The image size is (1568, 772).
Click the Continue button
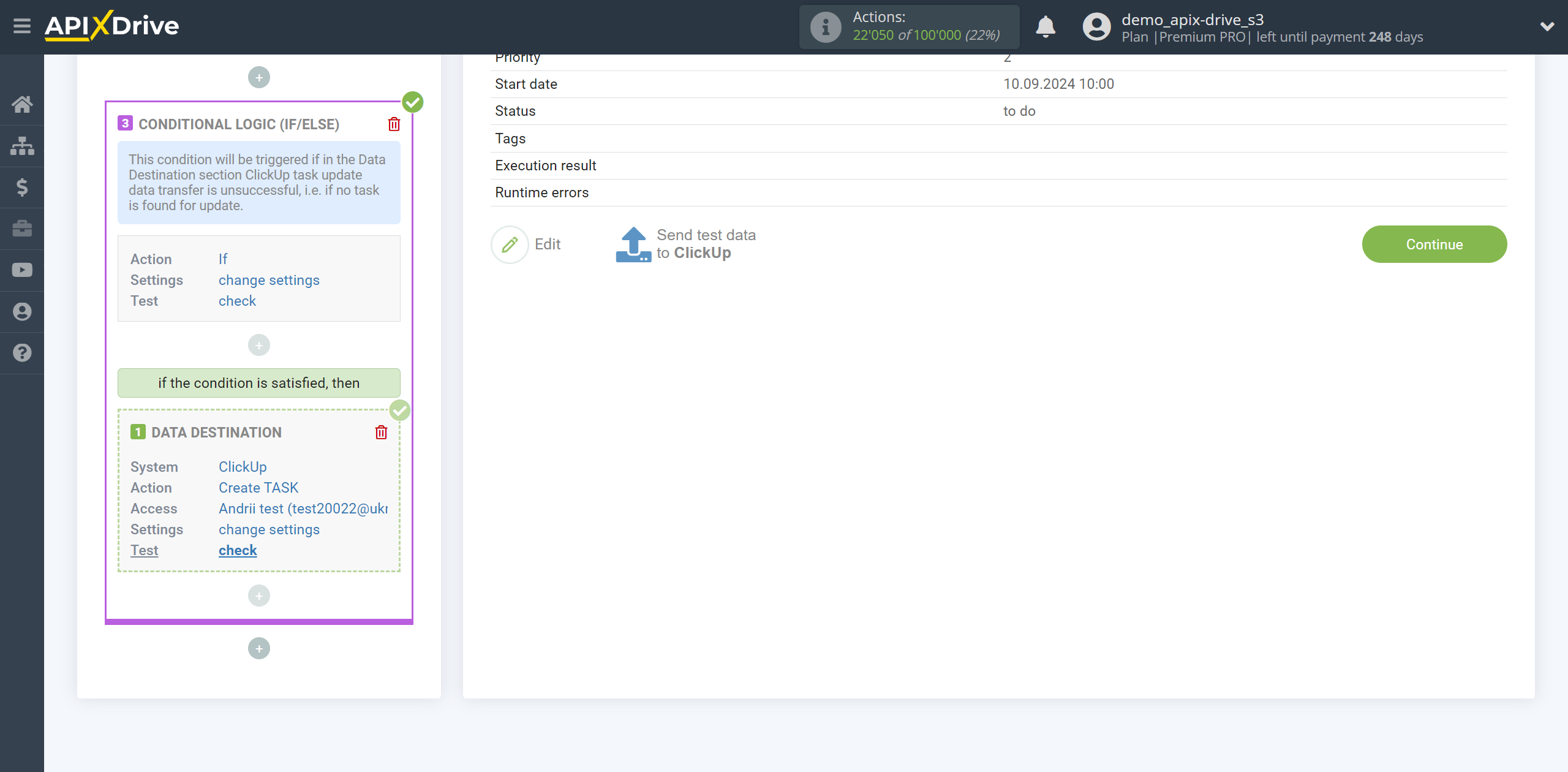click(x=1434, y=244)
